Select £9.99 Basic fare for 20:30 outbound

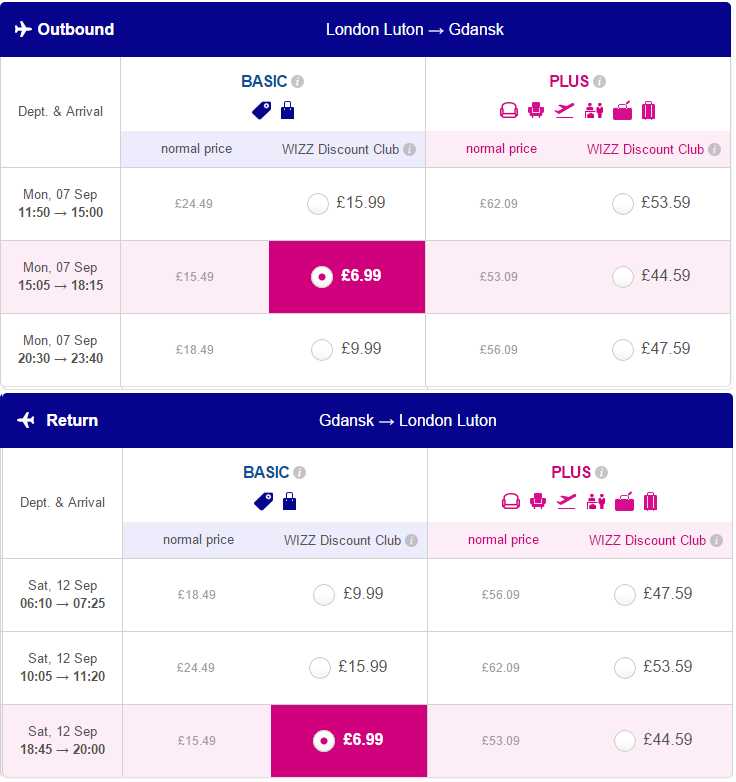(x=322, y=350)
